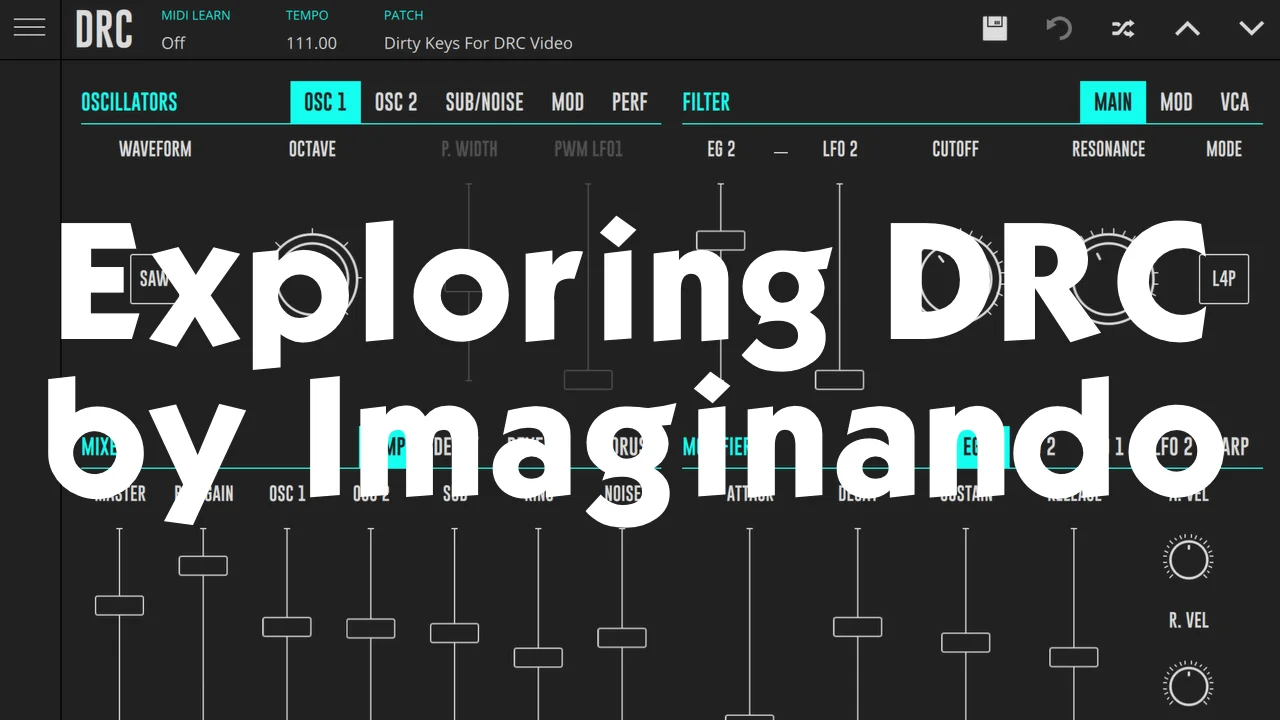The width and height of the screenshot is (1280, 720).
Task: Toggle MIDI Learn Off value
Action: [173, 43]
